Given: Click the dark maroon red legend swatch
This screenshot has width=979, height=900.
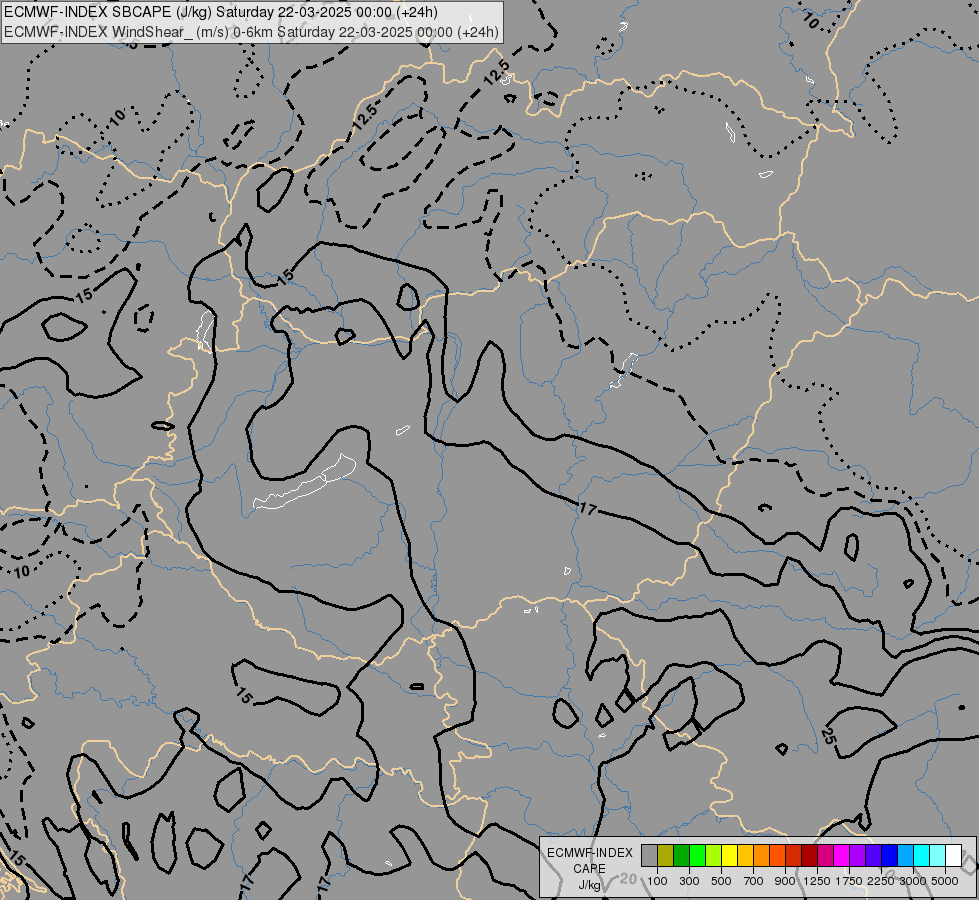Looking at the screenshot, I should coord(809,856).
